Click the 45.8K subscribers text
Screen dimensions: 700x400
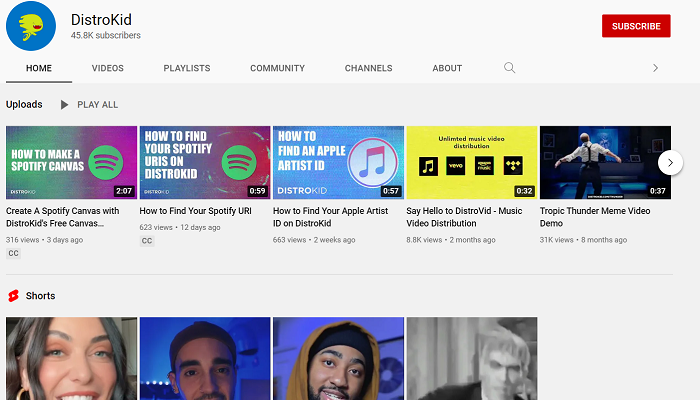[x=106, y=35]
